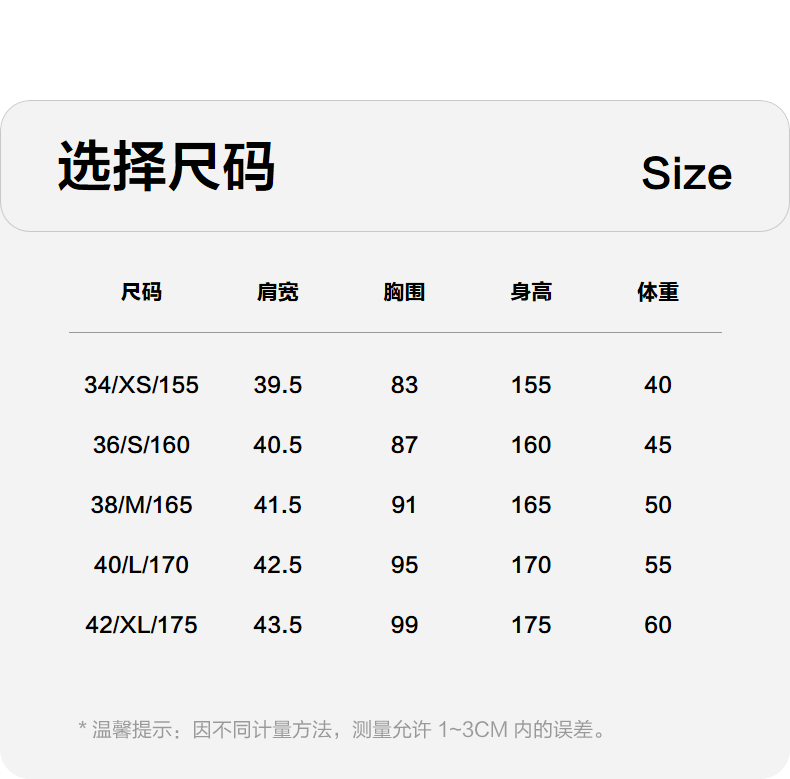The image size is (790, 779).
Task: Click height value 175 in 身高 column
Action: (531, 625)
